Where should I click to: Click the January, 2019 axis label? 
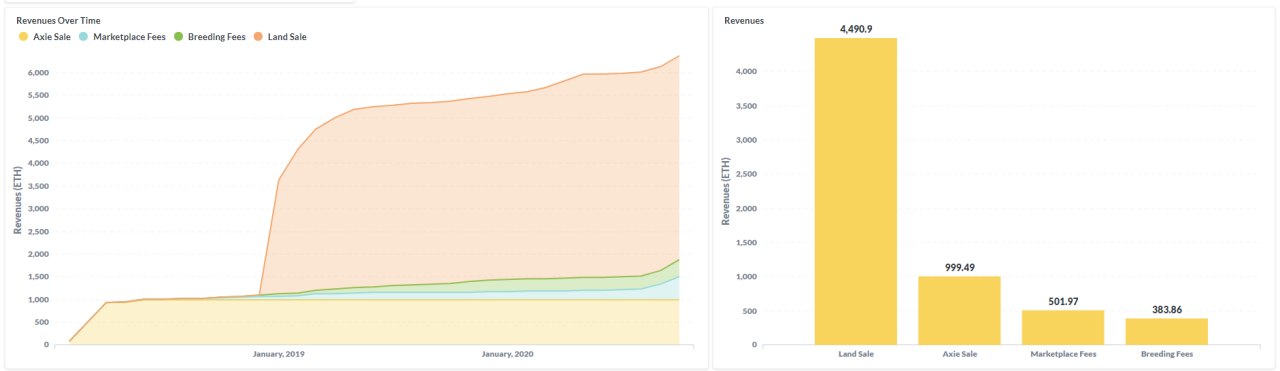point(280,354)
